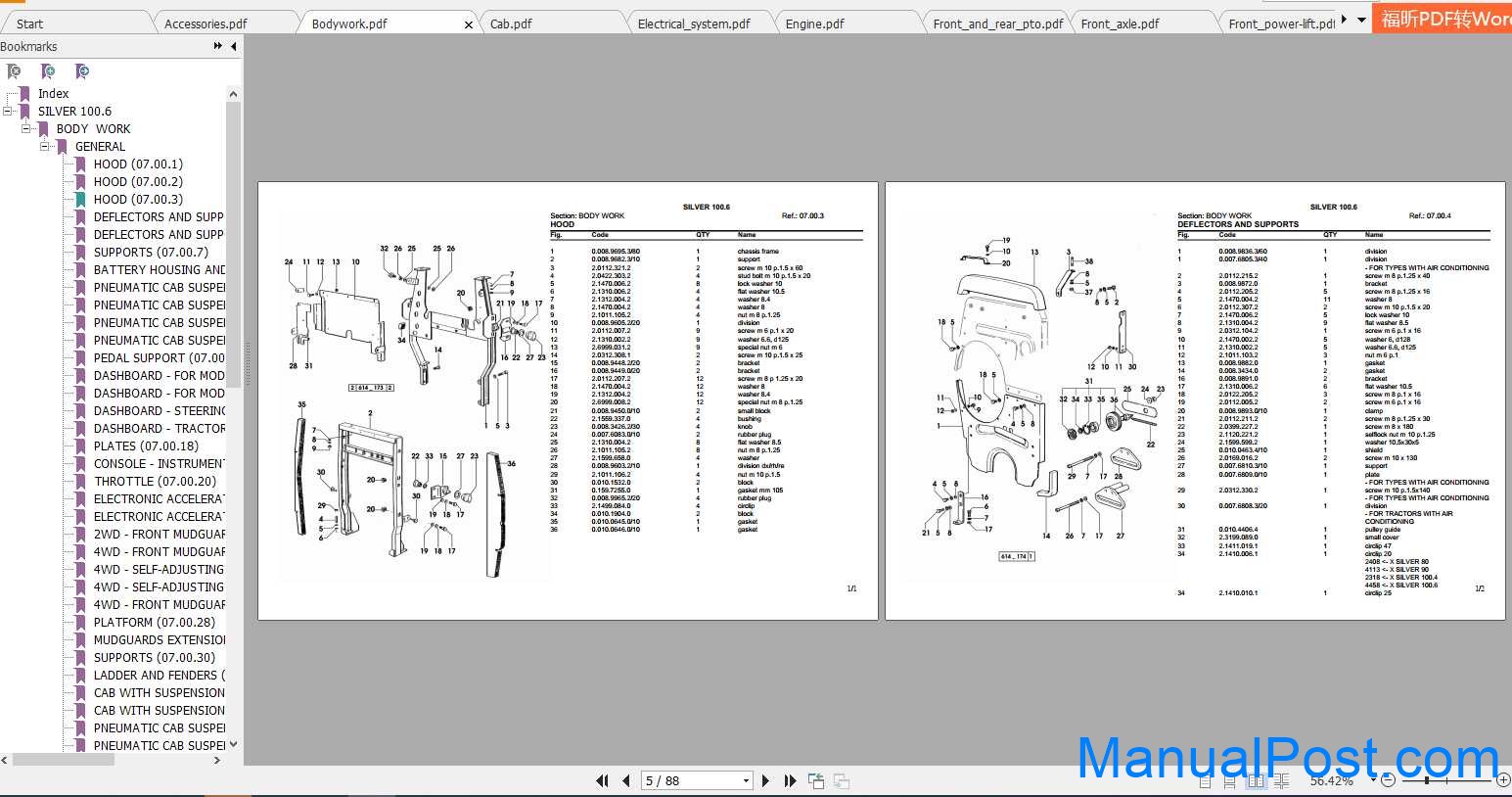Go to the previous page

(x=626, y=780)
